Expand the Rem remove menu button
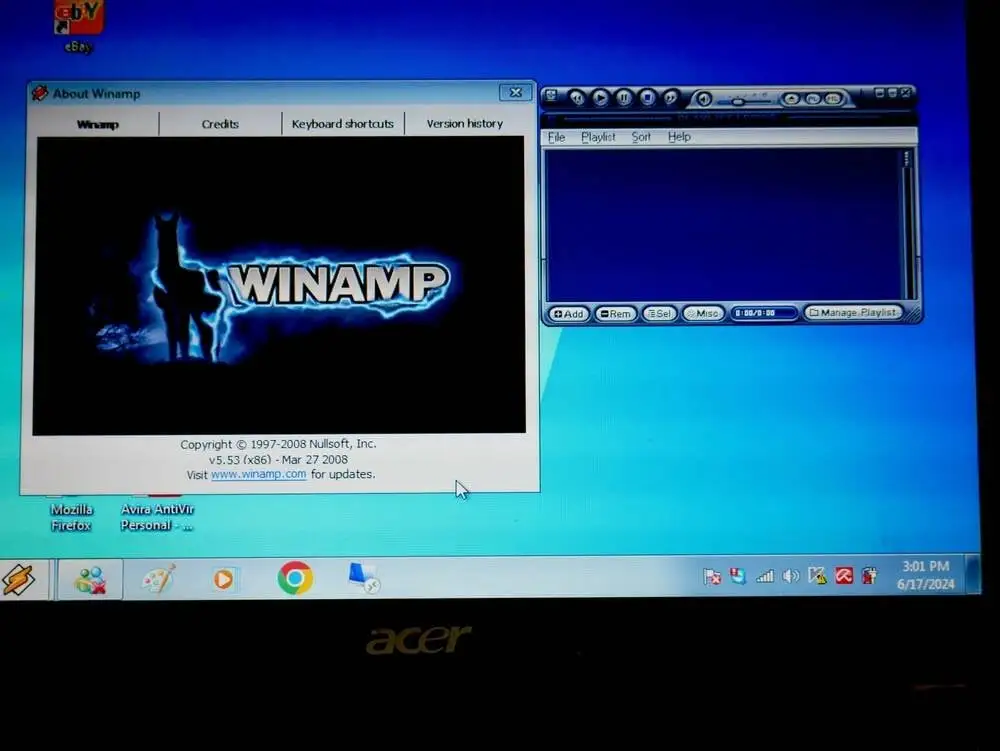Screen dimensions: 1000x751 point(615,314)
